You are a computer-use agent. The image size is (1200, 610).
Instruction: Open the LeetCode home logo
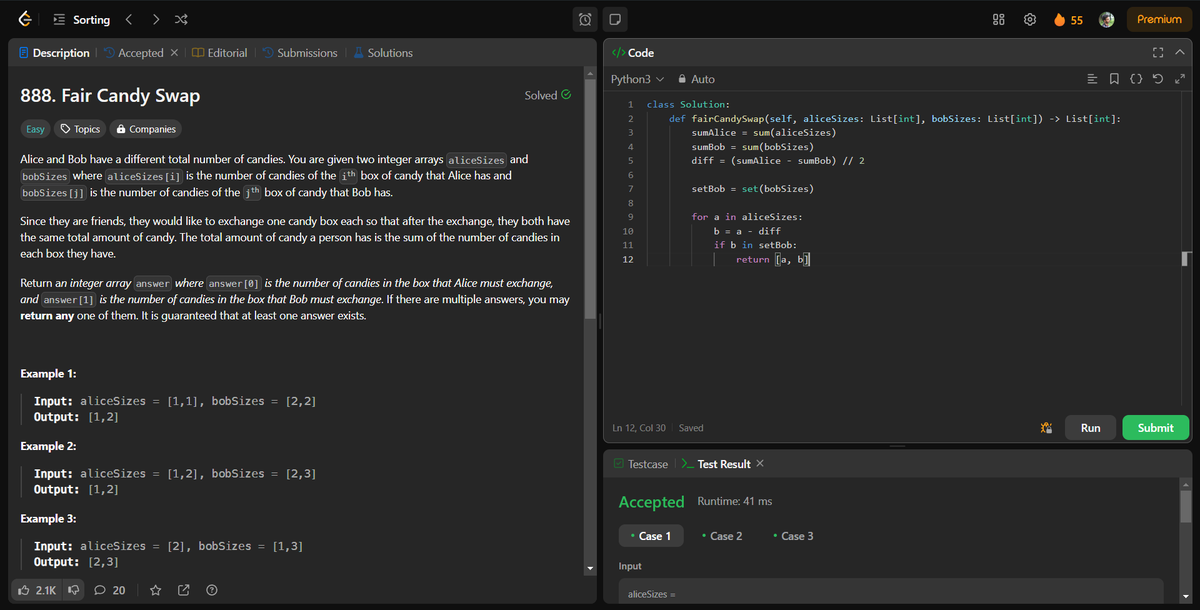(24, 19)
